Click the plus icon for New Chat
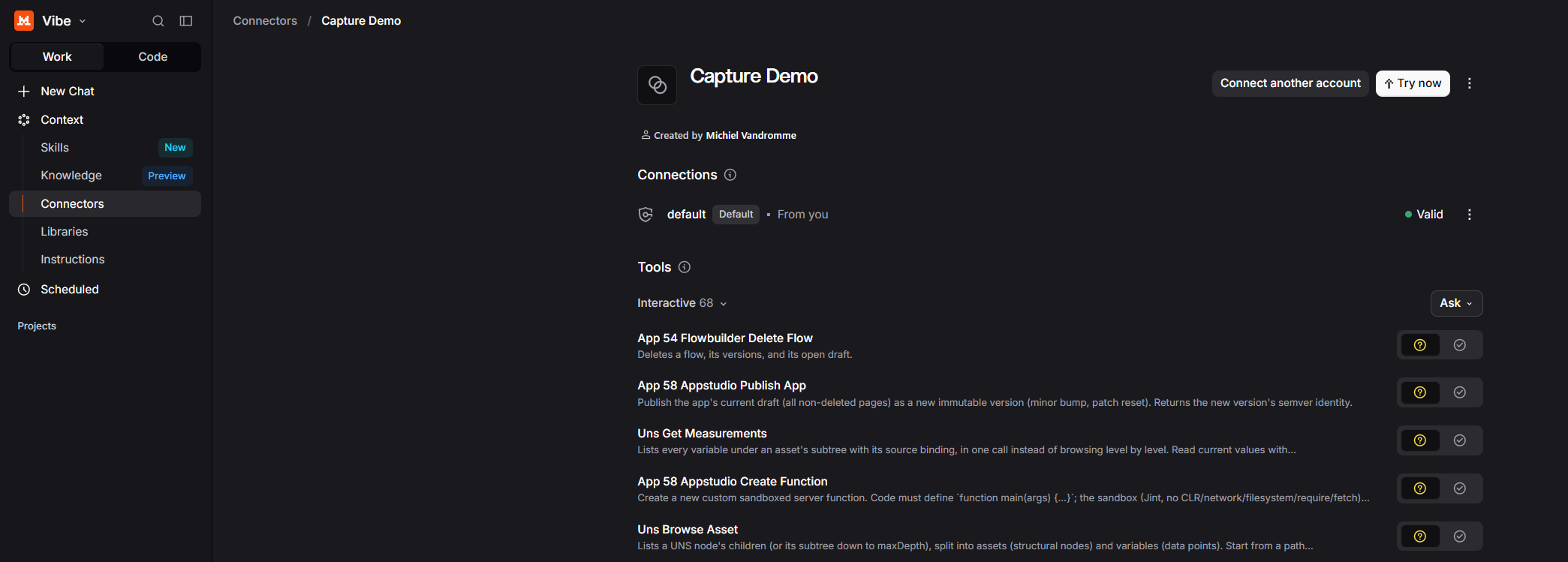Screen dimensions: 1568x562 point(24,92)
